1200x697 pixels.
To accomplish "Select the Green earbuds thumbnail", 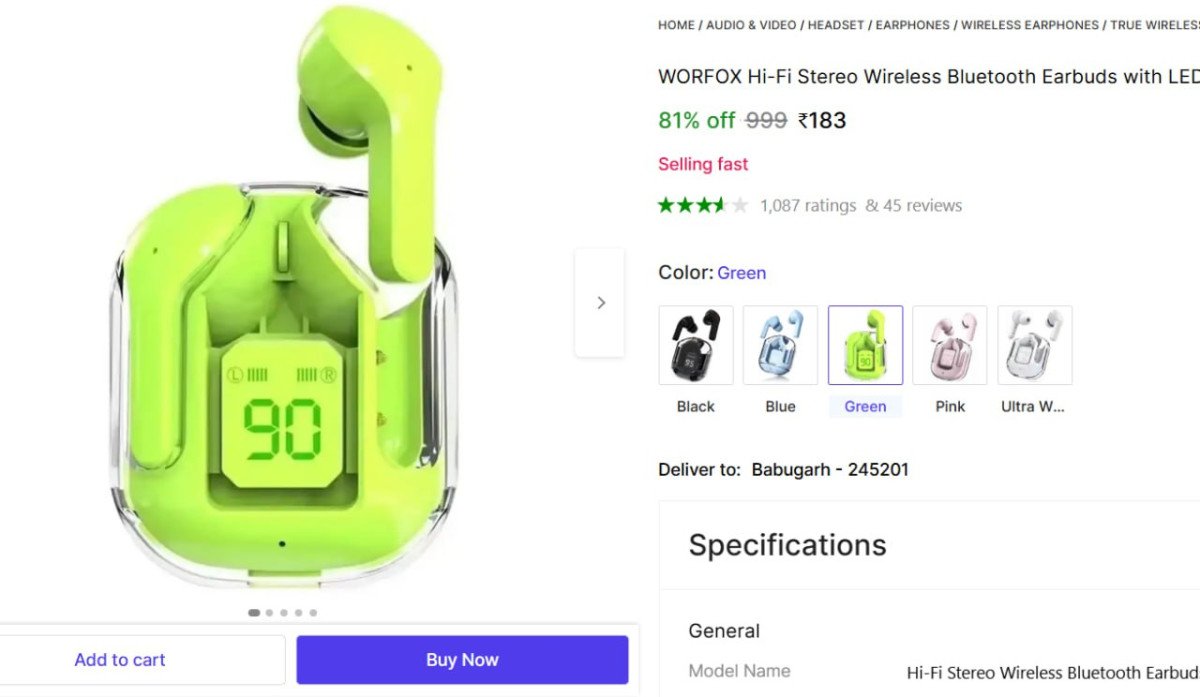I will point(865,345).
